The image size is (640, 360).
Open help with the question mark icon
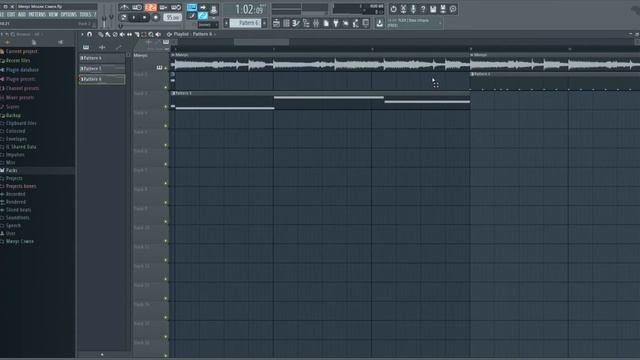coord(423,9)
